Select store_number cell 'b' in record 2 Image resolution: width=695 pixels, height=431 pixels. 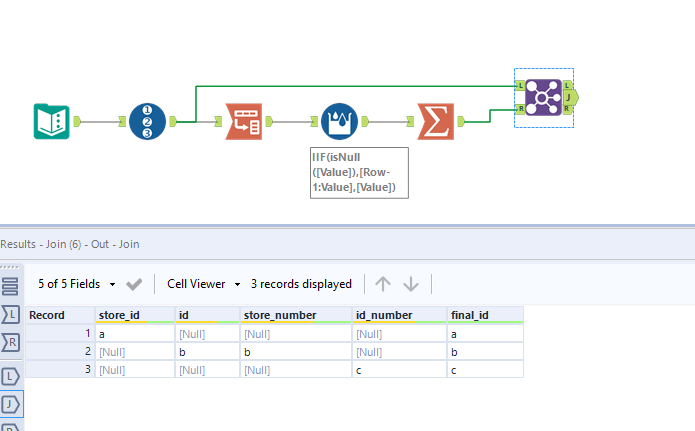[296, 352]
